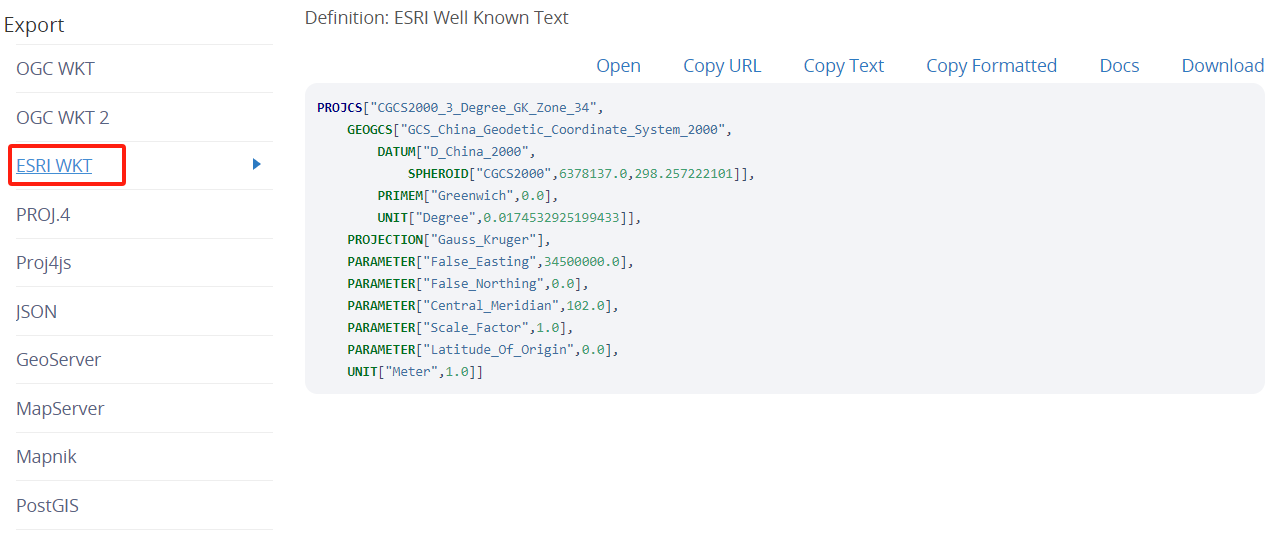Viewport: 1280px width, 535px height.
Task: Click the PROJCS keyword in the code
Action: [x=340, y=108]
